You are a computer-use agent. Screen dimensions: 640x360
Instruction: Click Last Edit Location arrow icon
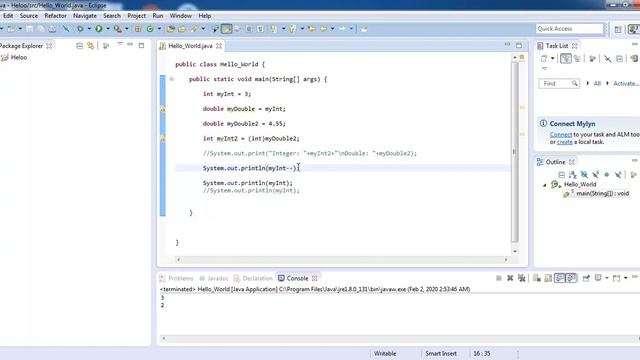click(x=312, y=29)
